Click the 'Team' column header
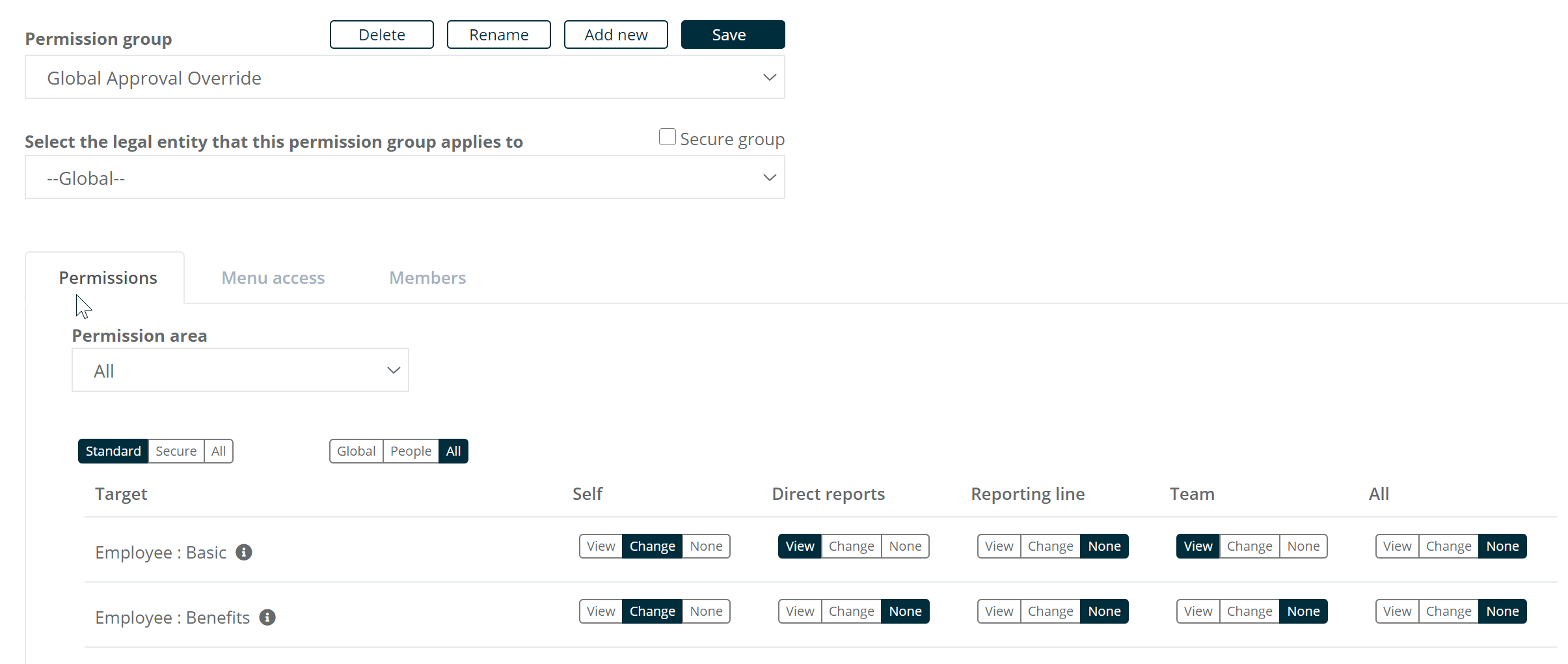1568x664 pixels. pos(1192,494)
